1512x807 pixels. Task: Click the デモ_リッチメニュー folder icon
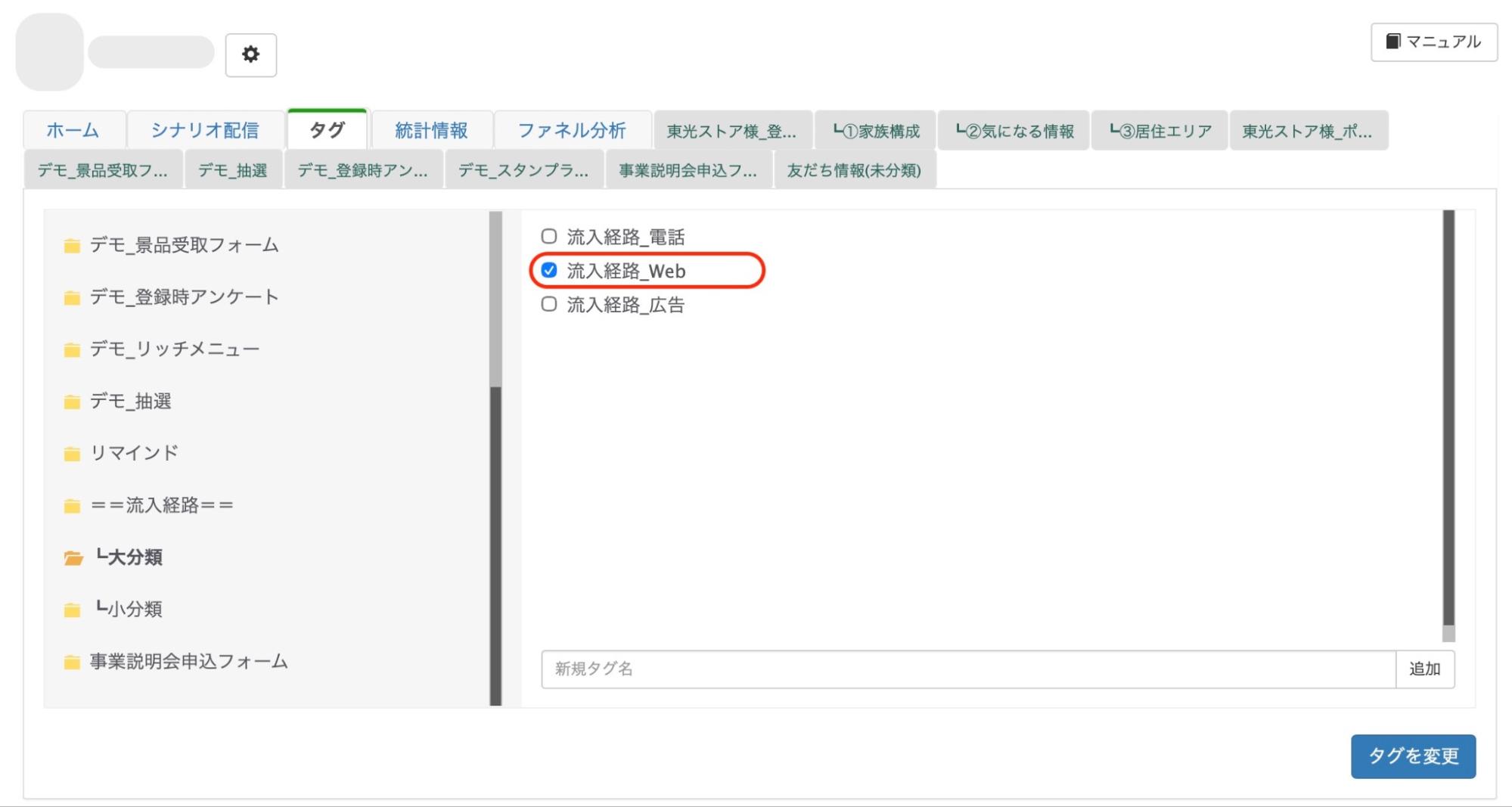72,349
